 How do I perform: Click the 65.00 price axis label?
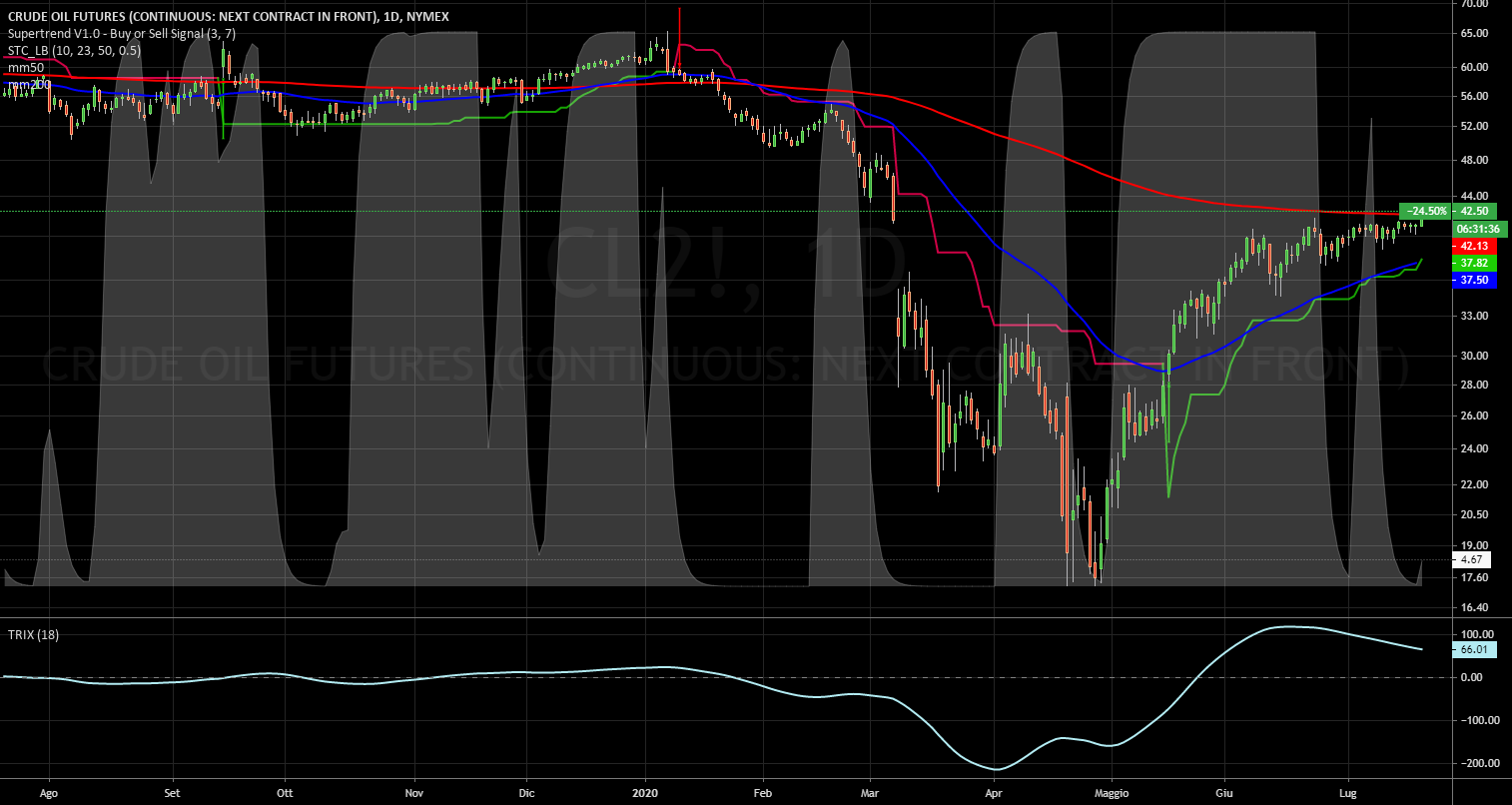(1474, 33)
